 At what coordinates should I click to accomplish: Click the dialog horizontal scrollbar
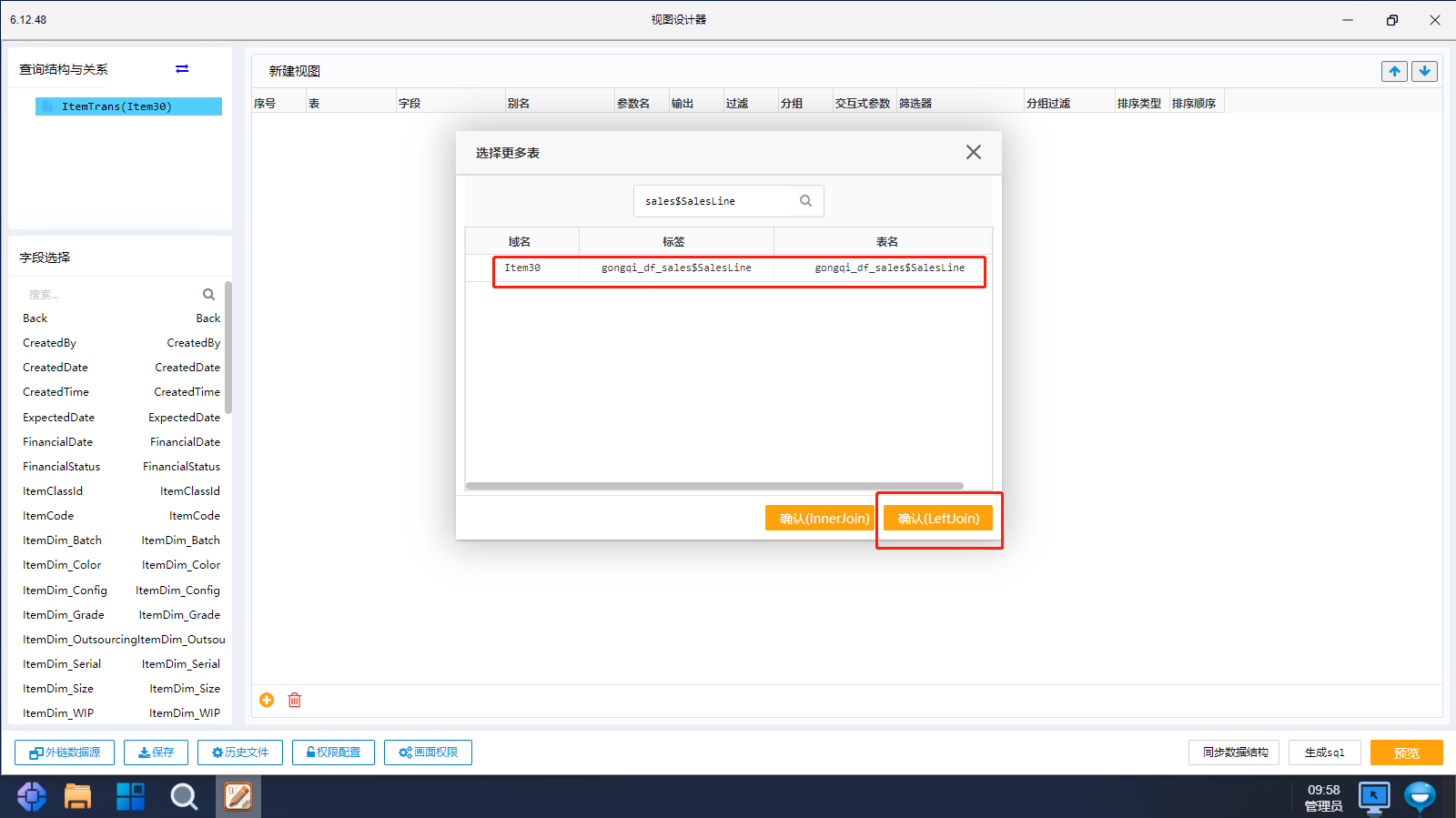click(714, 486)
